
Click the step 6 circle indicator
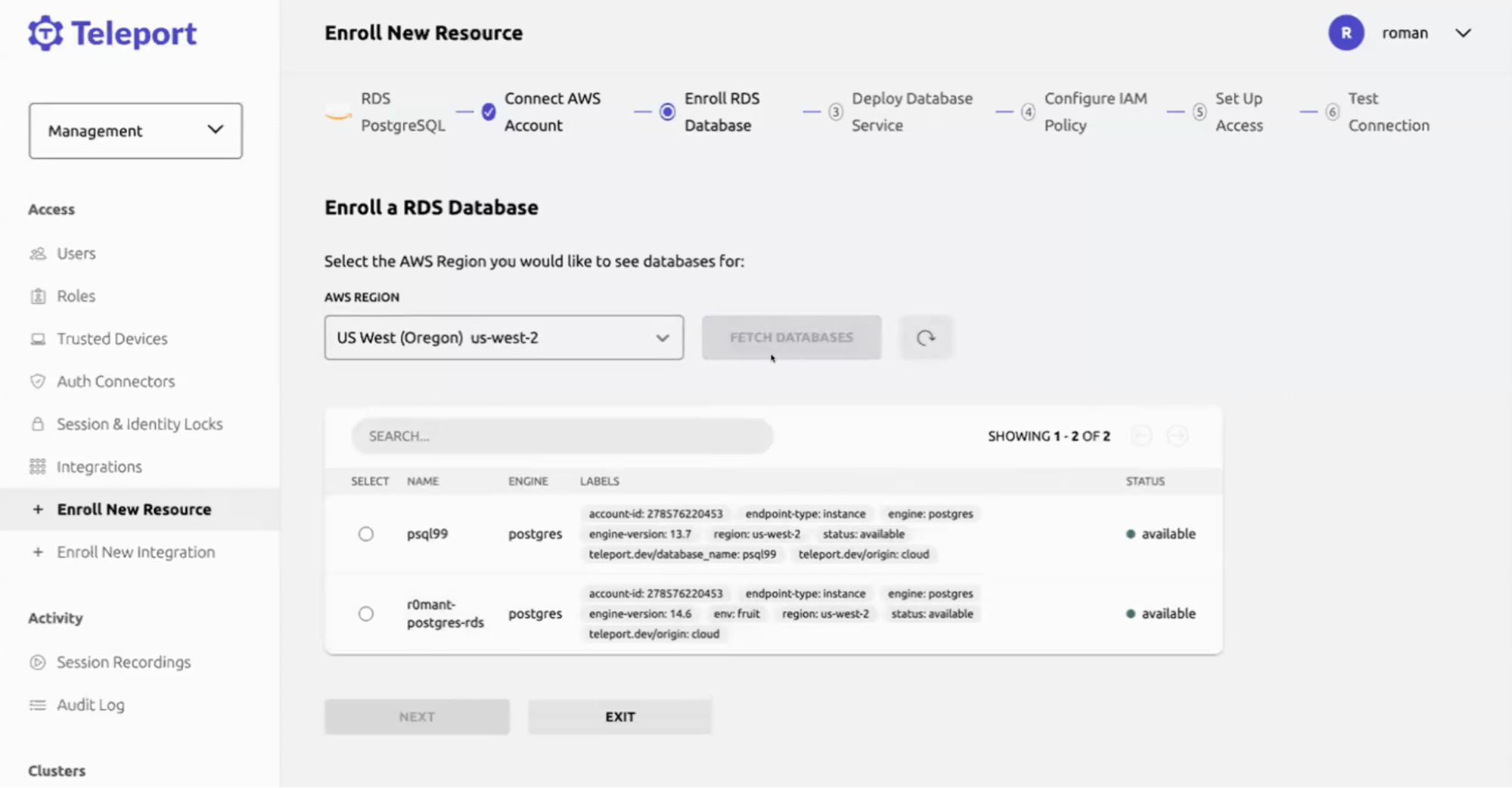pos(1332,112)
